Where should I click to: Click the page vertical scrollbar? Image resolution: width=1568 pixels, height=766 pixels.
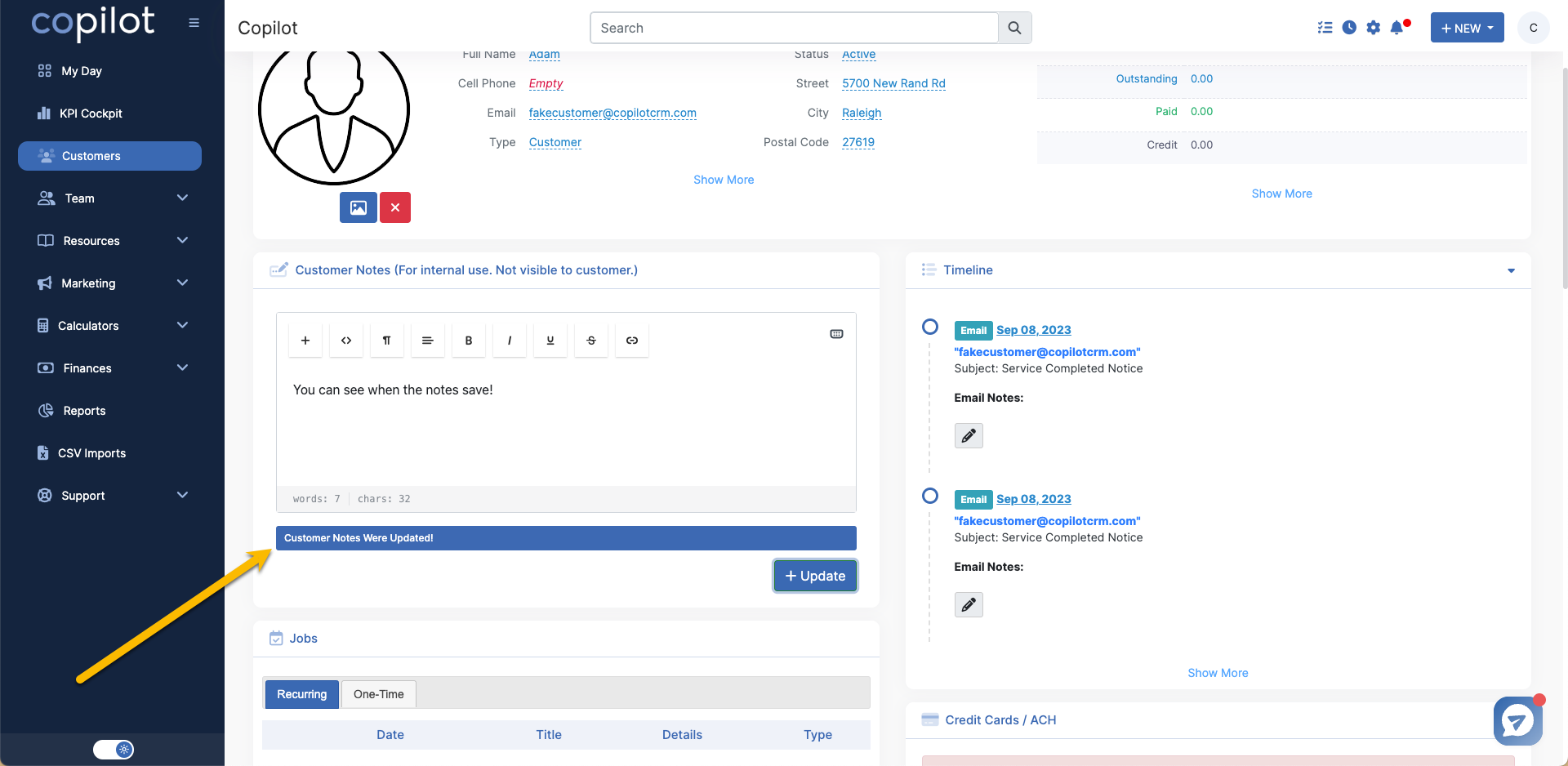[x=1564, y=180]
